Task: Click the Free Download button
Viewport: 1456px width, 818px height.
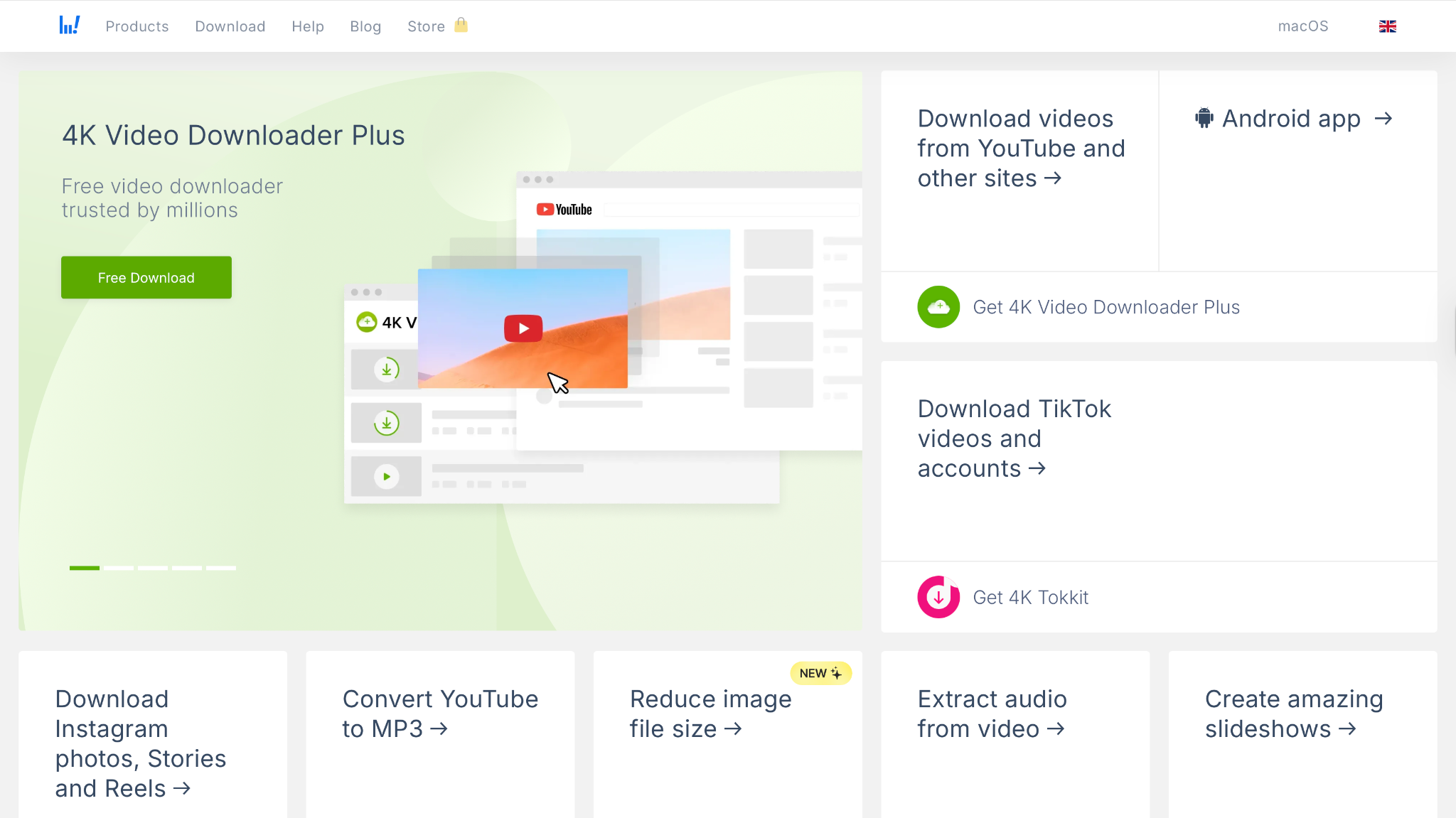Action: (x=146, y=277)
